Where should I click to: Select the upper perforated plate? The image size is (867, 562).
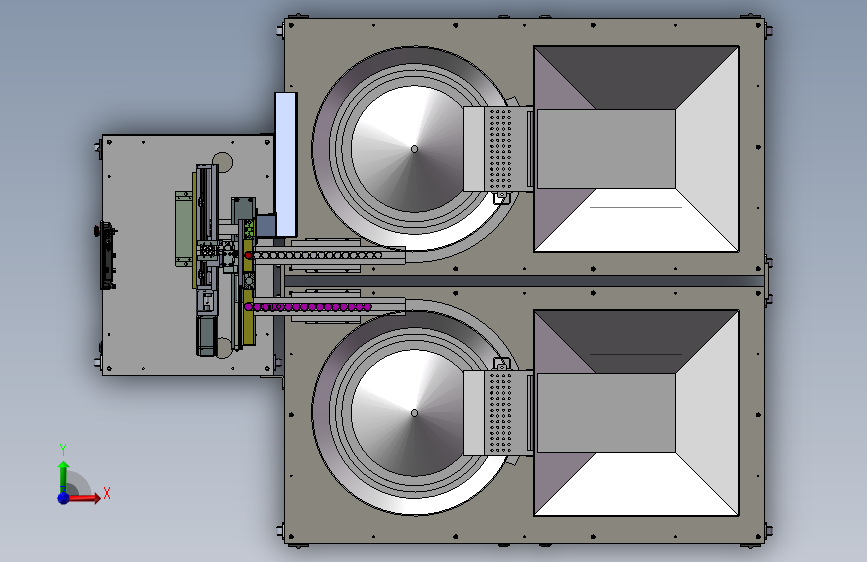click(500, 148)
